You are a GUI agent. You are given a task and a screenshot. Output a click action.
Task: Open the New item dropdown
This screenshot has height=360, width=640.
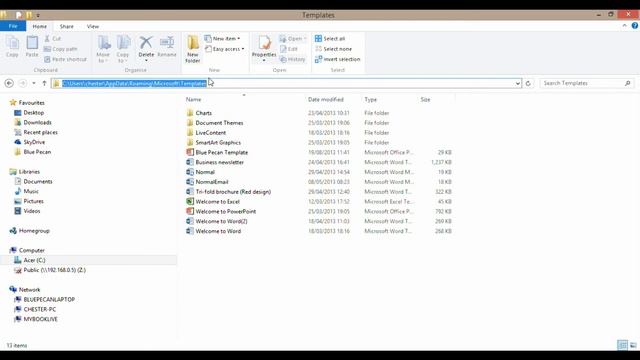(x=222, y=38)
